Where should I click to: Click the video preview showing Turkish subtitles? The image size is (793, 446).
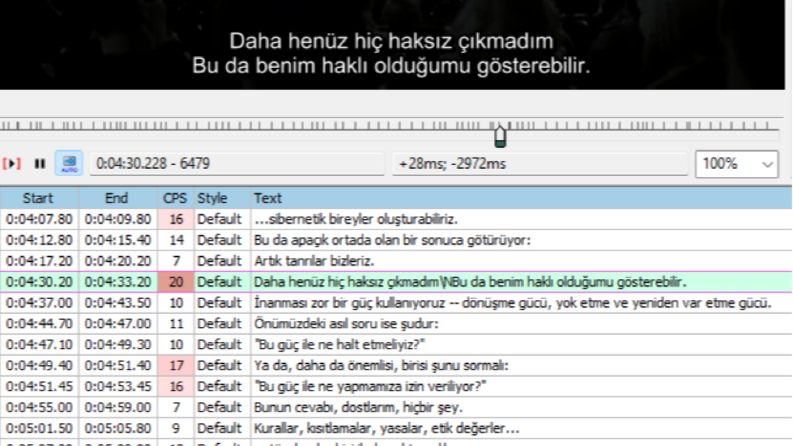[x=392, y=44]
